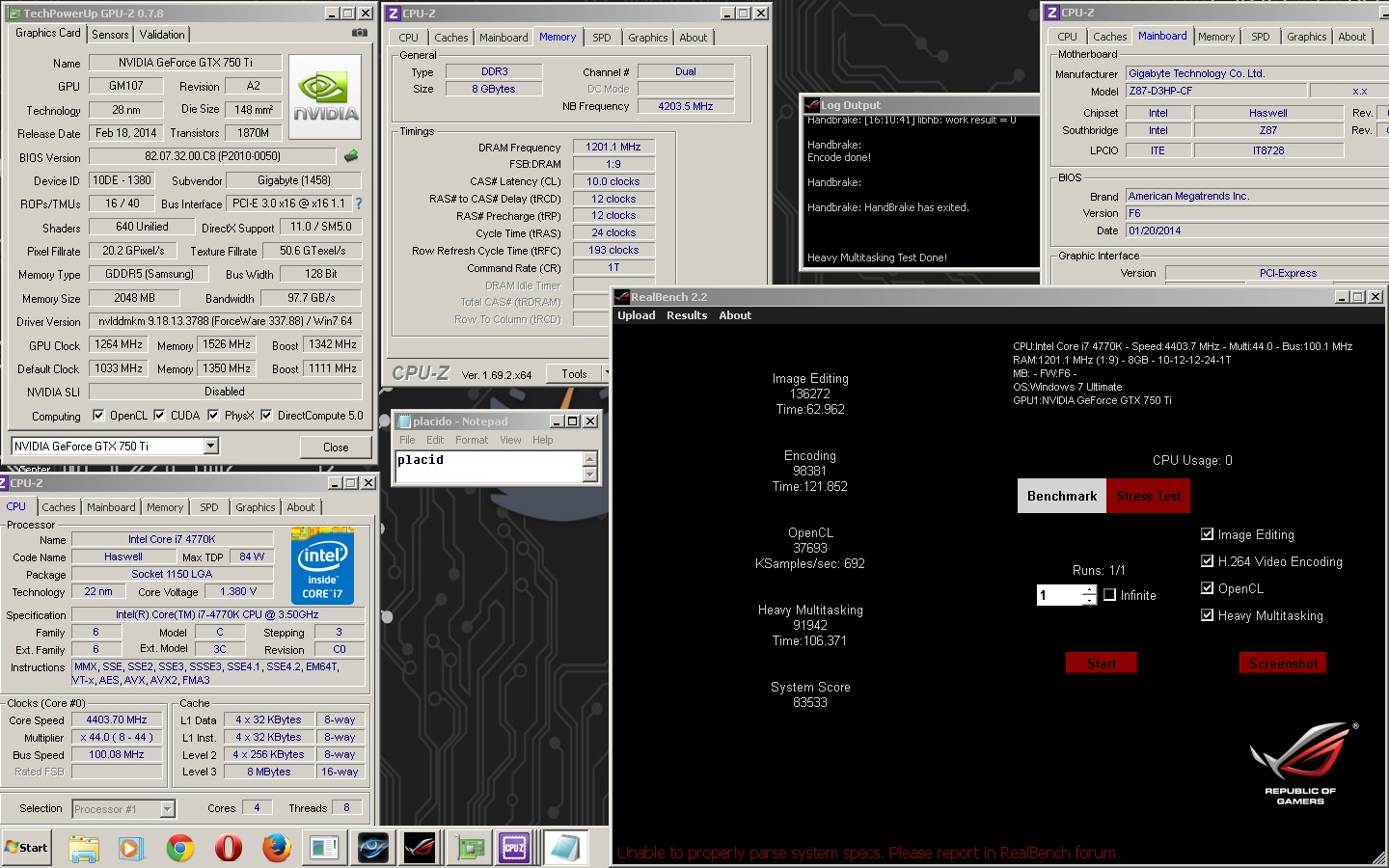Open the Processor #1 selection dropdown
Image resolution: width=1389 pixels, height=868 pixels.
167,809
